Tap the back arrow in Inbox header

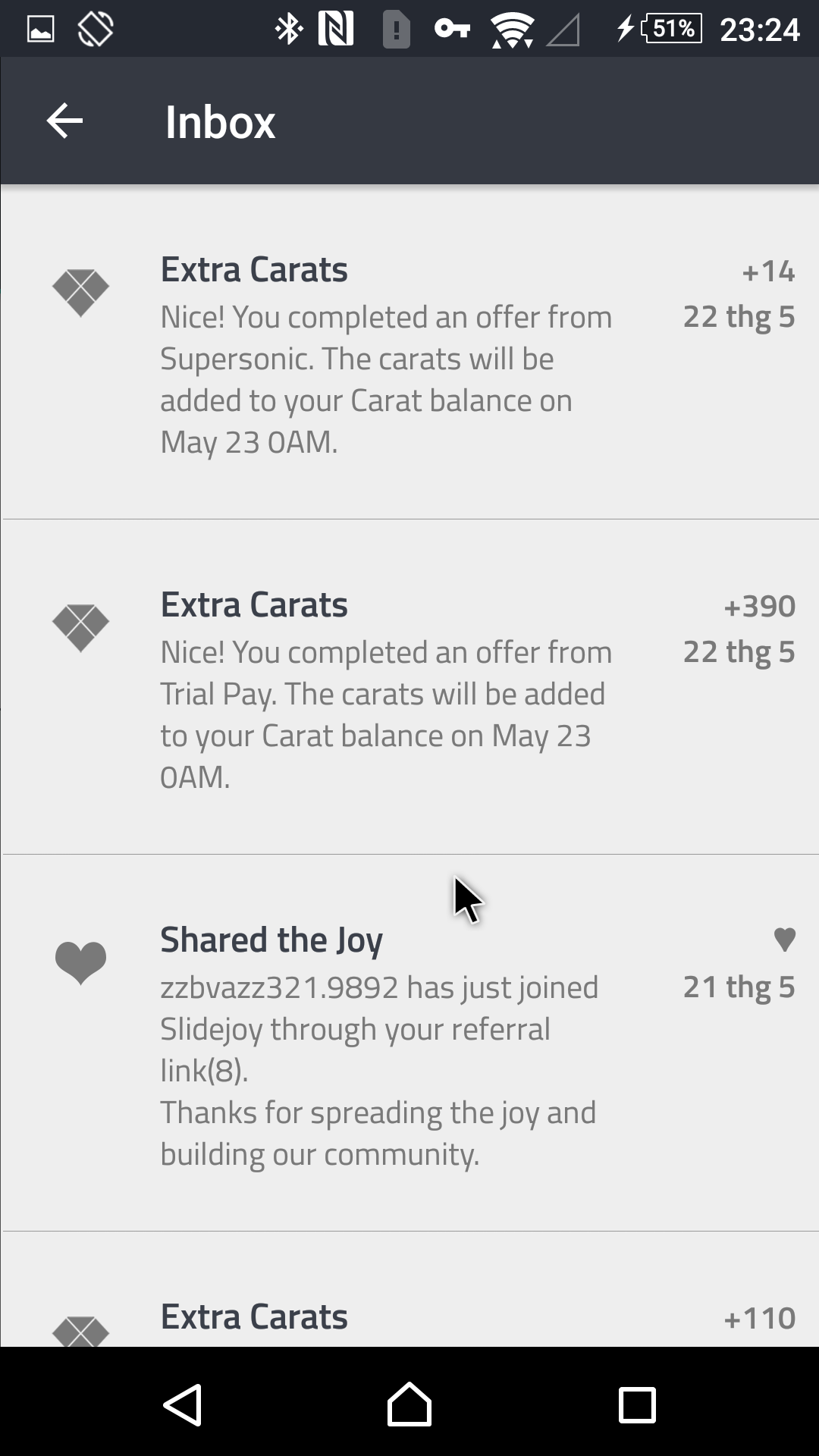tap(64, 121)
